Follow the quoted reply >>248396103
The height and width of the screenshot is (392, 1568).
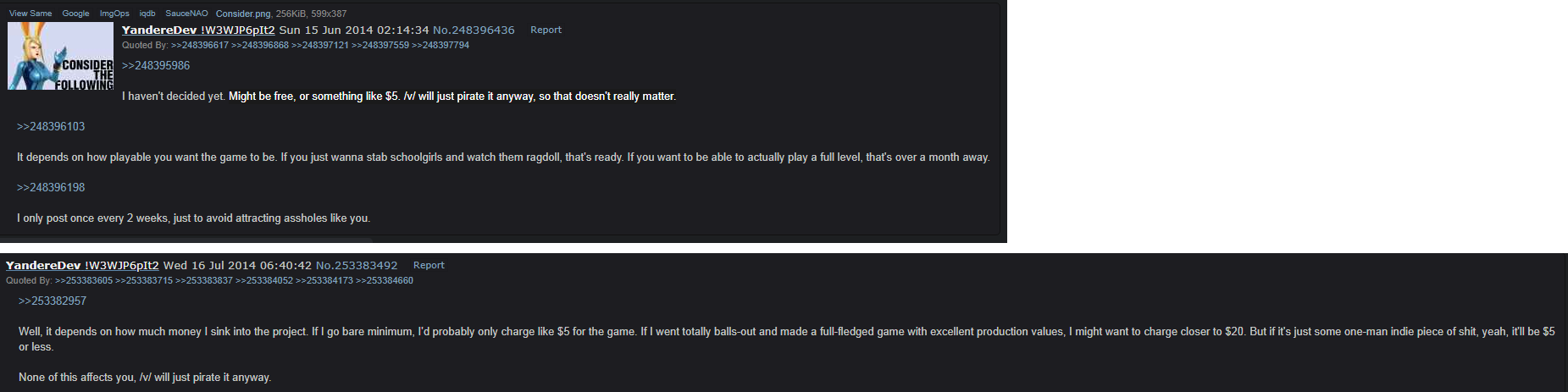pyautogui.click(x=51, y=126)
